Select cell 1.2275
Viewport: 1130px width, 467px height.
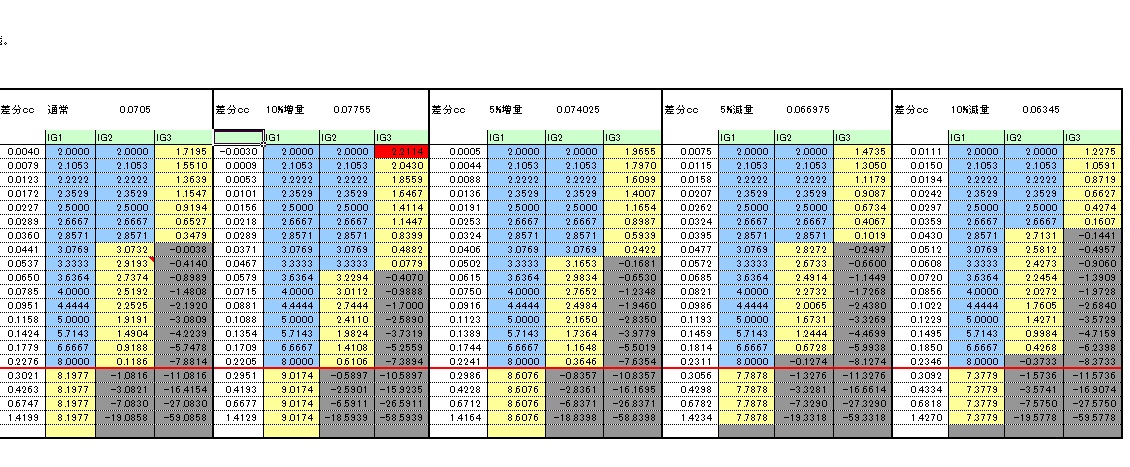point(1093,151)
